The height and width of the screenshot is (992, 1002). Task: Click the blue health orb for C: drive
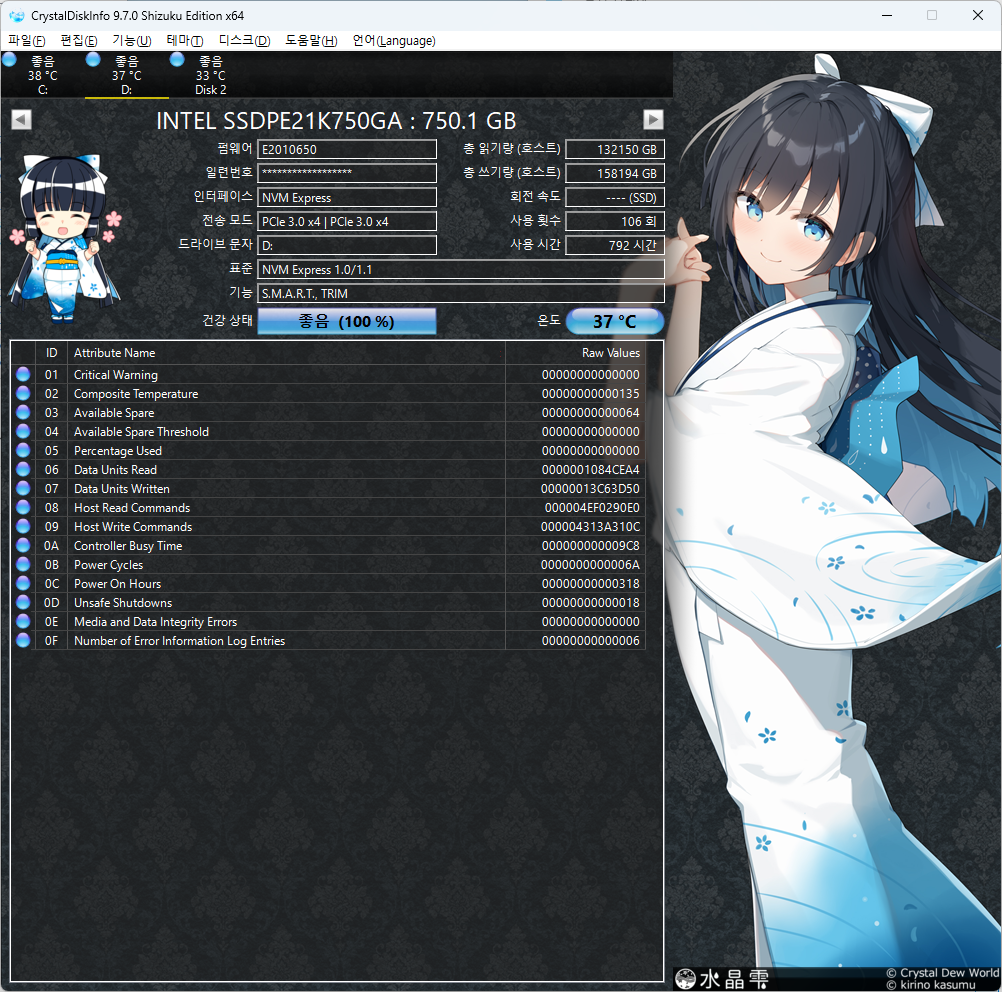coord(9,60)
